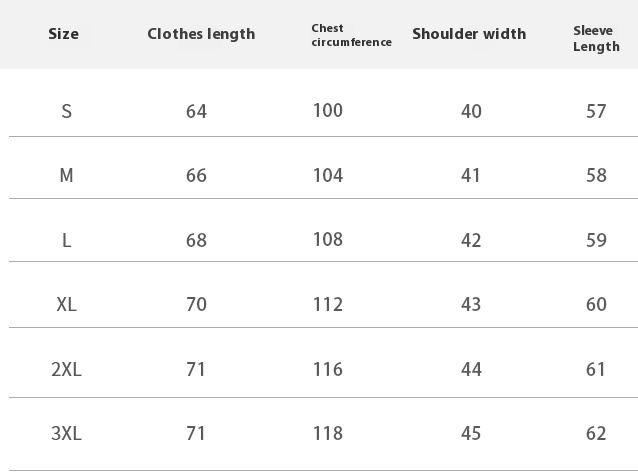Image resolution: width=638 pixels, height=474 pixels.
Task: Select the Clothes length header
Action: pyautogui.click(x=201, y=34)
